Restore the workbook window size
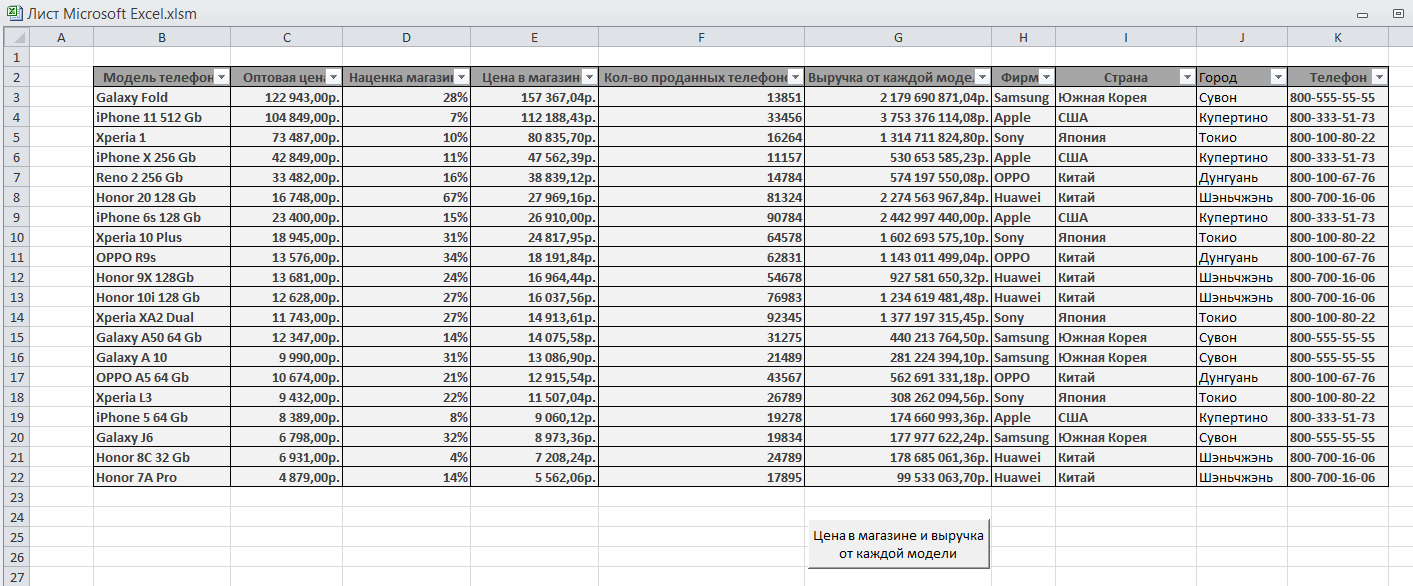 pos(1397,14)
